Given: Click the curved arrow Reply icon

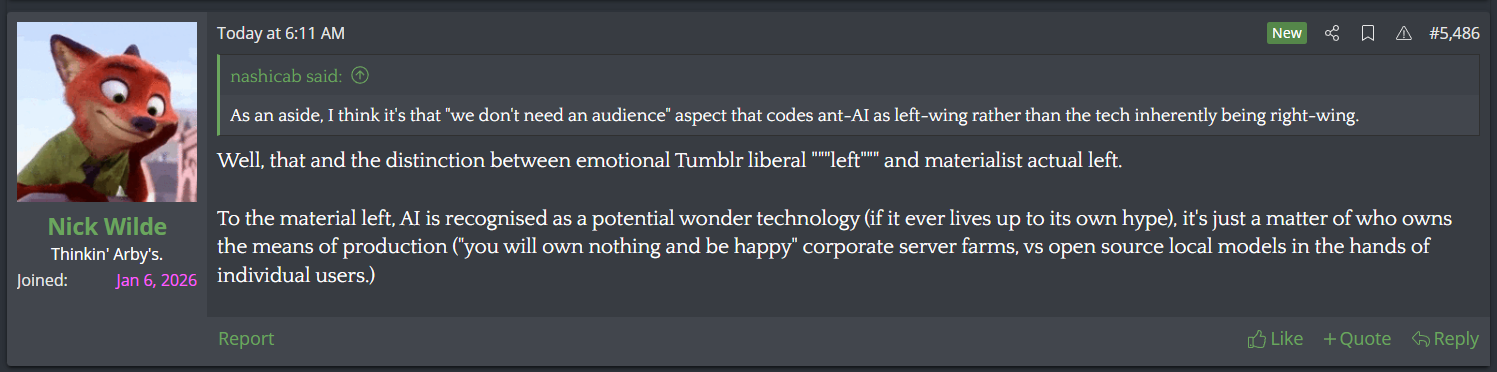Looking at the screenshot, I should pos(1420,339).
